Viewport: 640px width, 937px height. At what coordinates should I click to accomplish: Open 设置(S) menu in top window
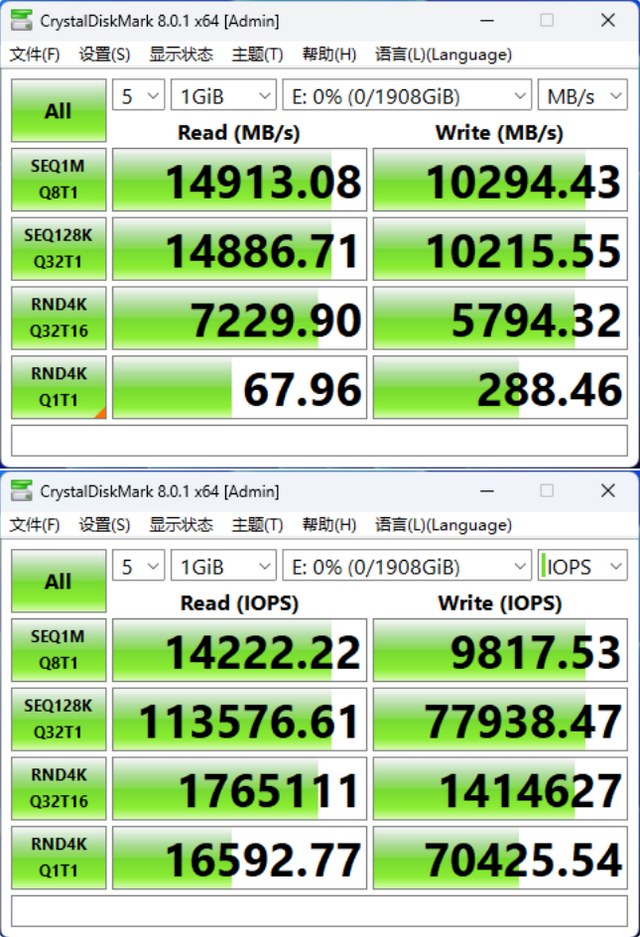[105, 54]
